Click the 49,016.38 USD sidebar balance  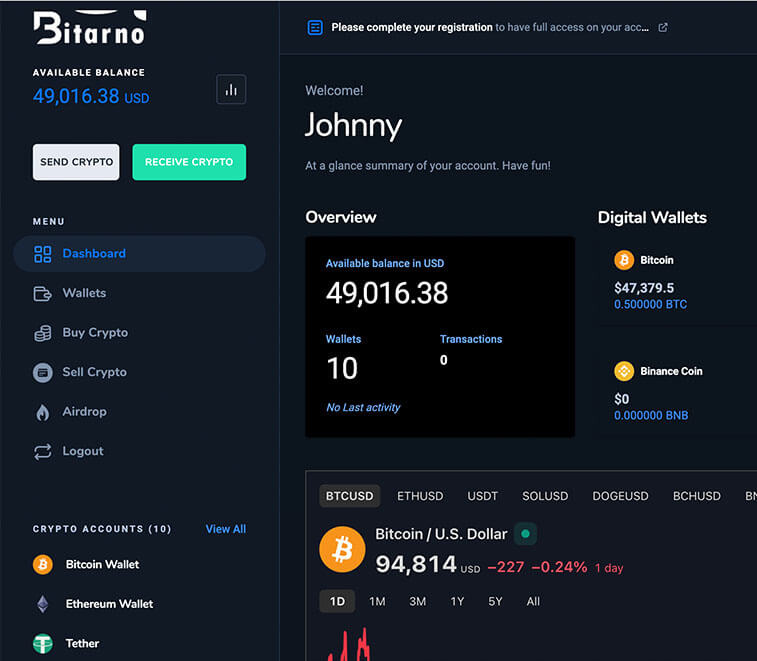[91, 97]
